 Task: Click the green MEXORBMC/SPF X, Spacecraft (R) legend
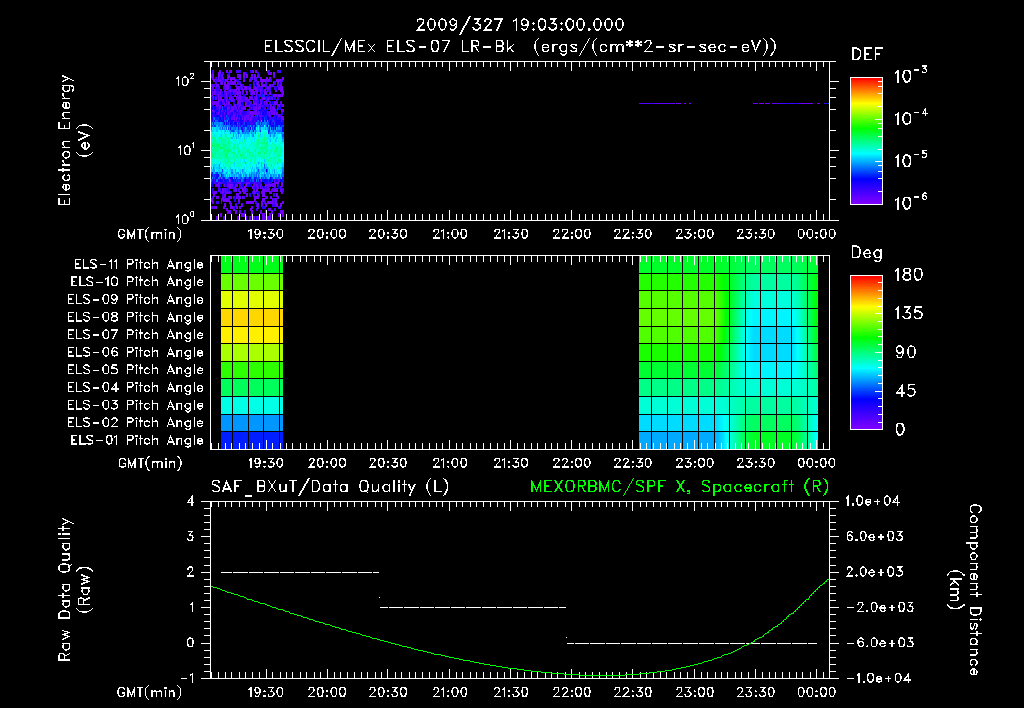(x=679, y=487)
